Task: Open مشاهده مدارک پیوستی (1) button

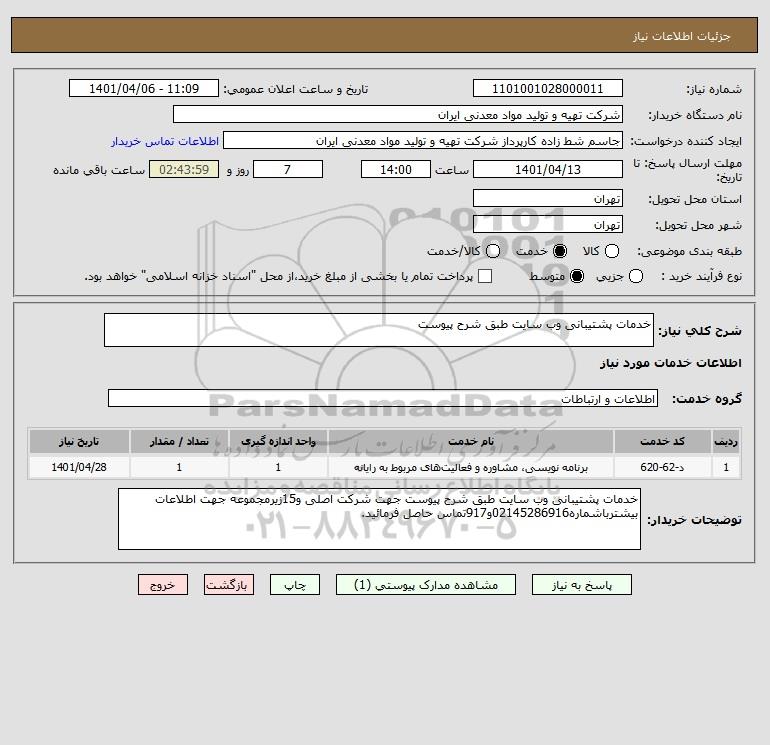Action: (x=426, y=585)
